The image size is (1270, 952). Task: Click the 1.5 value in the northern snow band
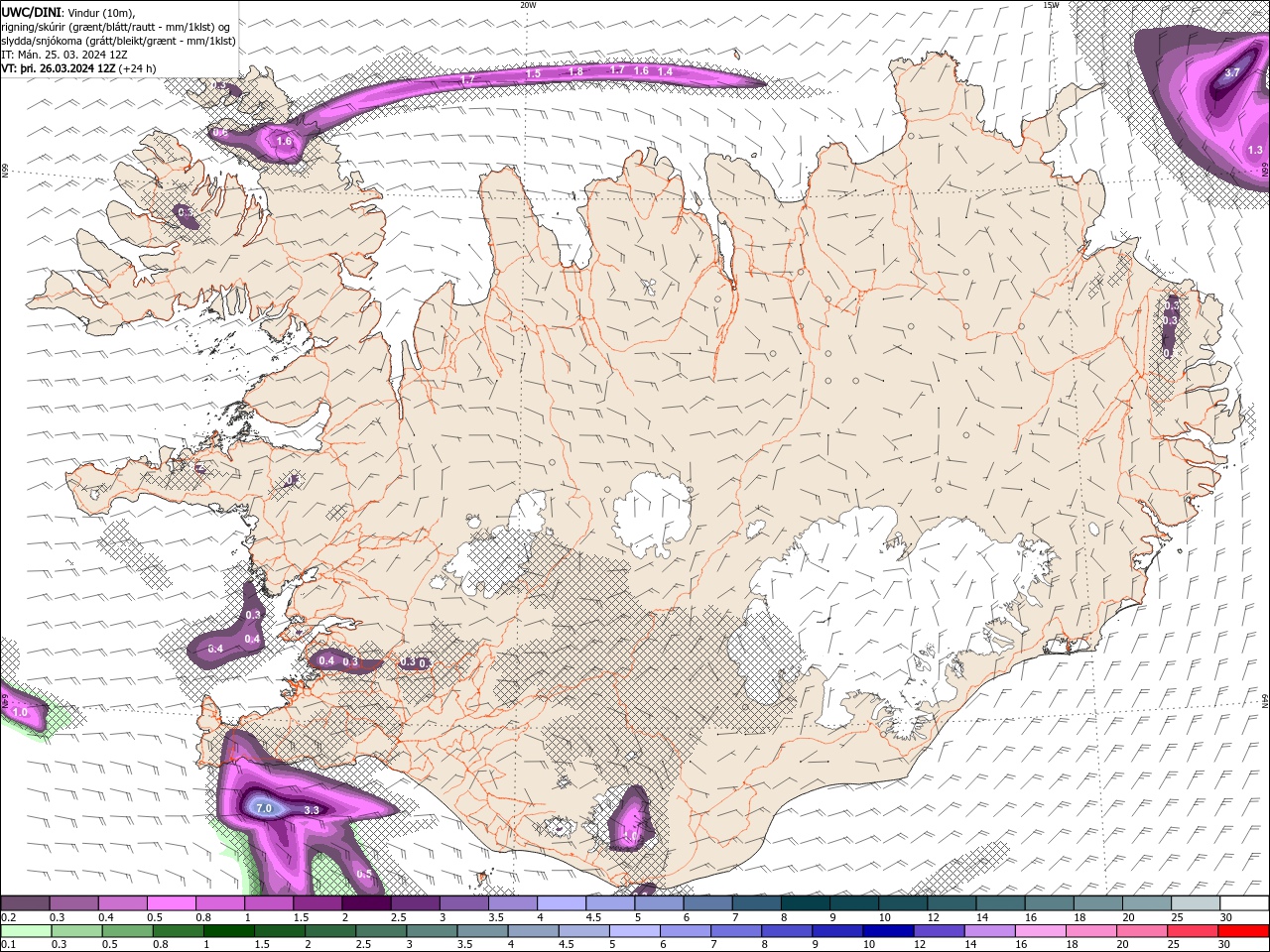pos(533,73)
